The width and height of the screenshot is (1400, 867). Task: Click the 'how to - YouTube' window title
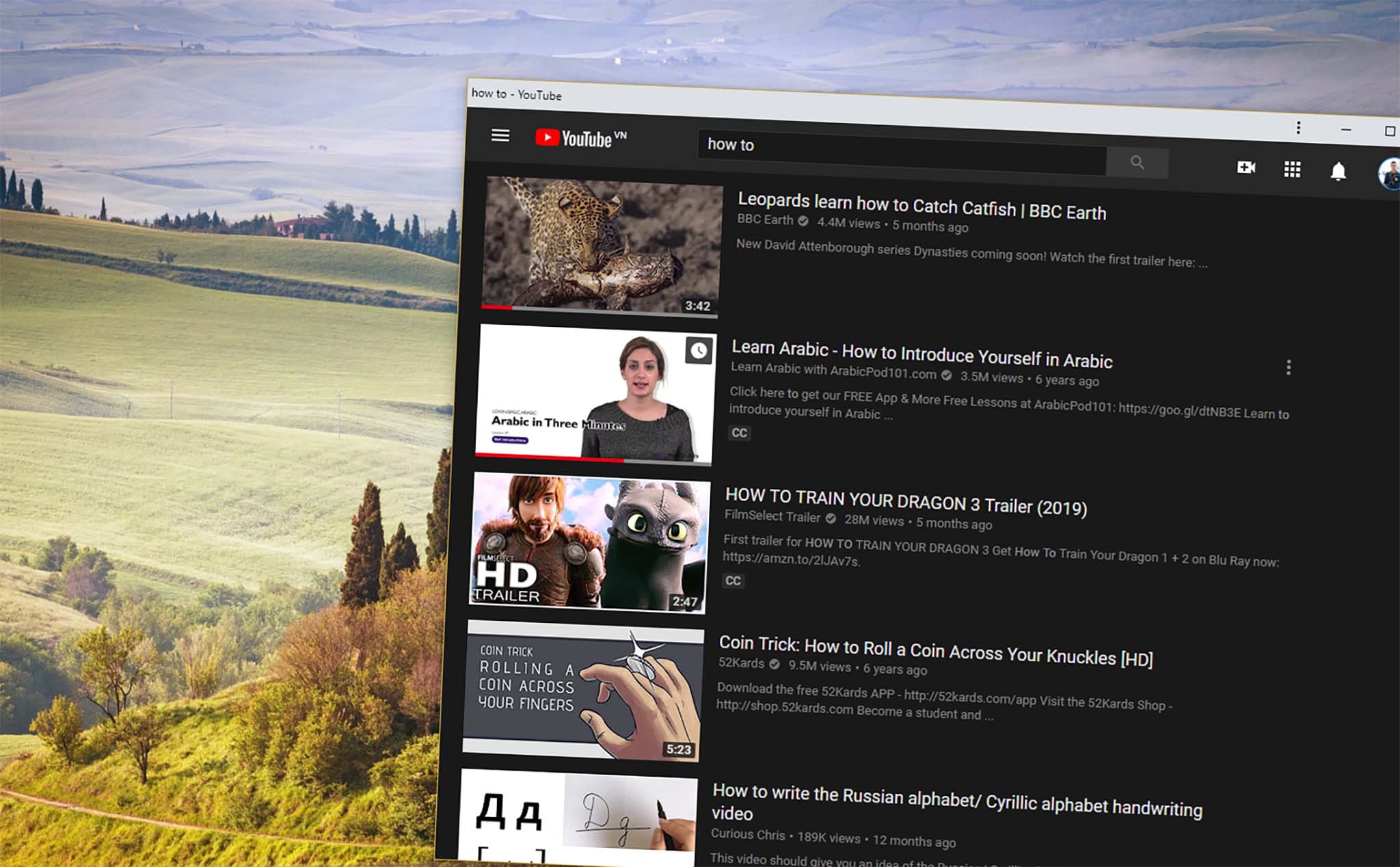pos(516,94)
